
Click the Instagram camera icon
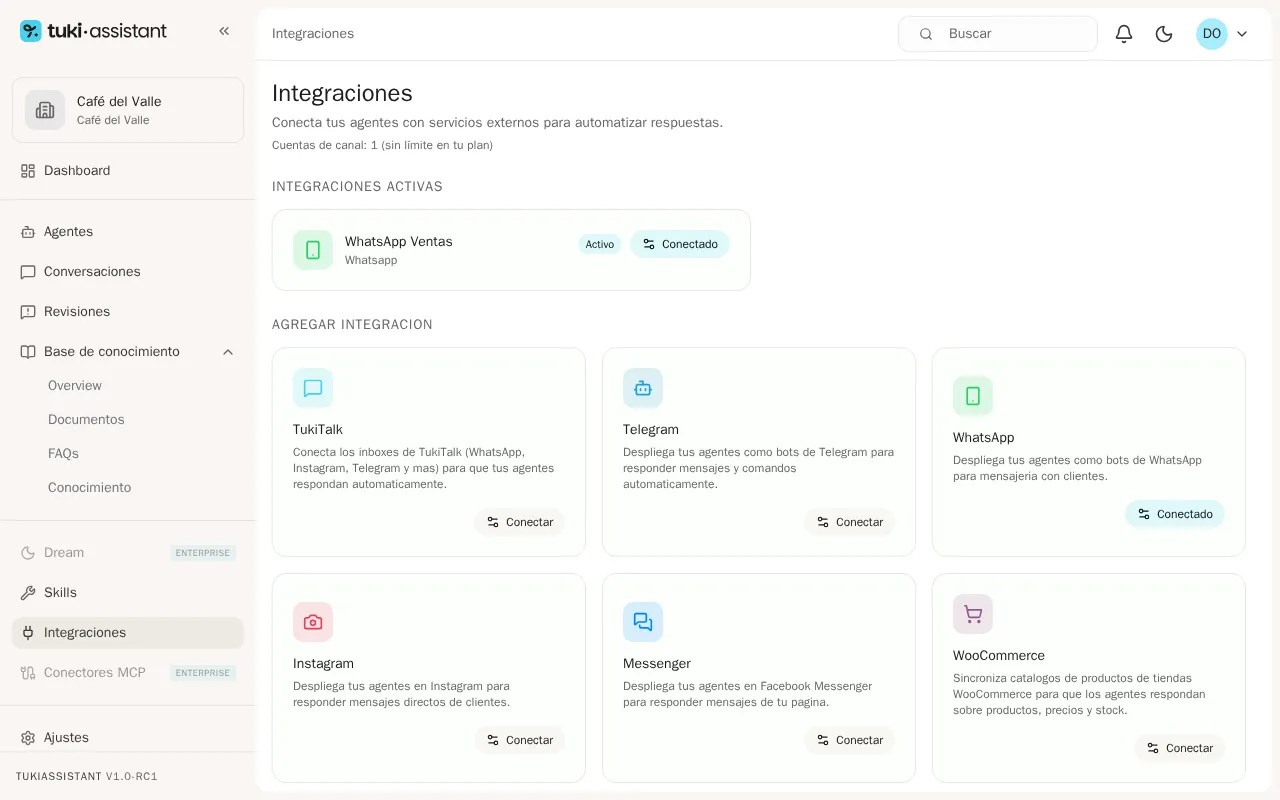click(313, 622)
